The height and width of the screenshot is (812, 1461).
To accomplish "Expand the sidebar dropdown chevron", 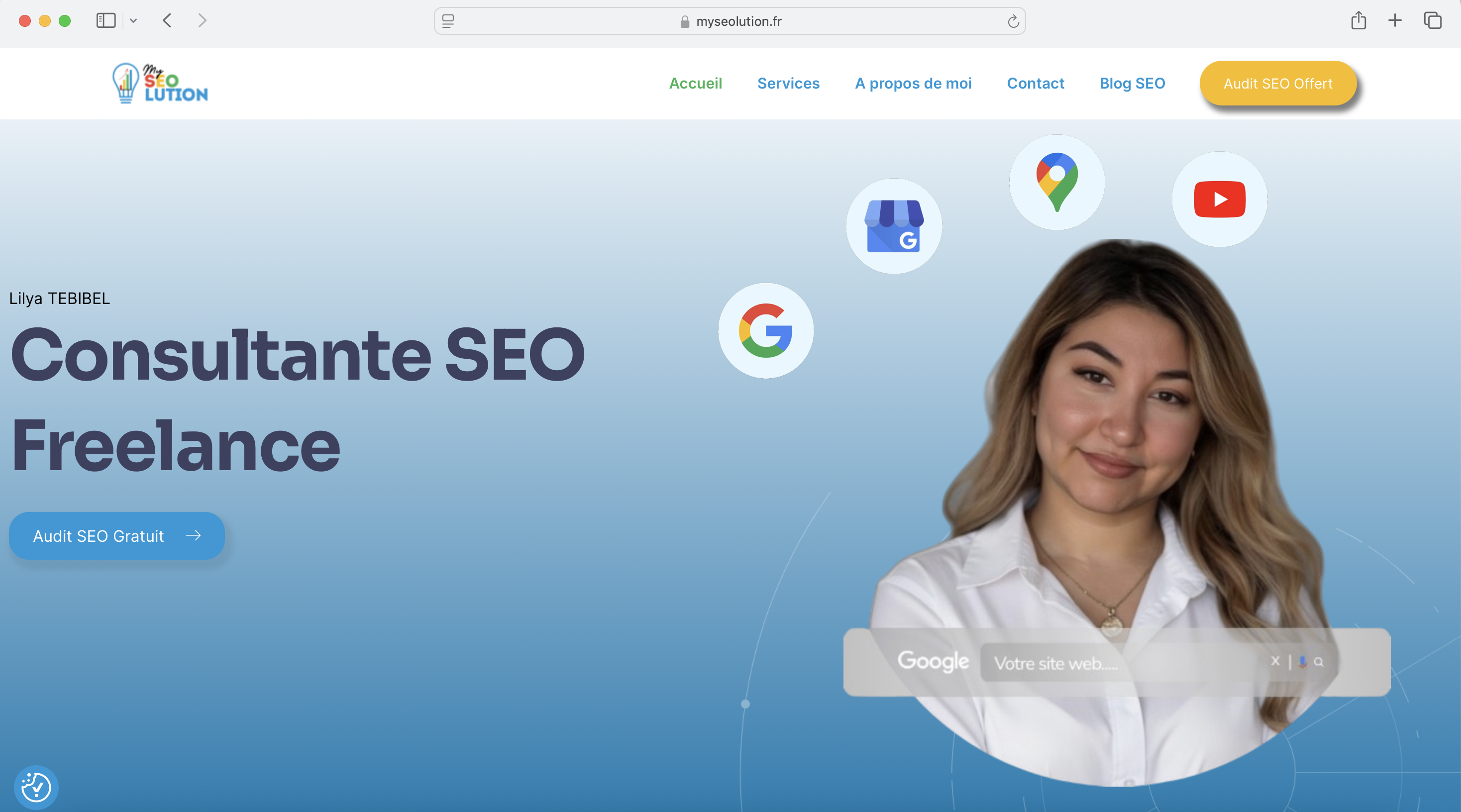I will pyautogui.click(x=133, y=21).
